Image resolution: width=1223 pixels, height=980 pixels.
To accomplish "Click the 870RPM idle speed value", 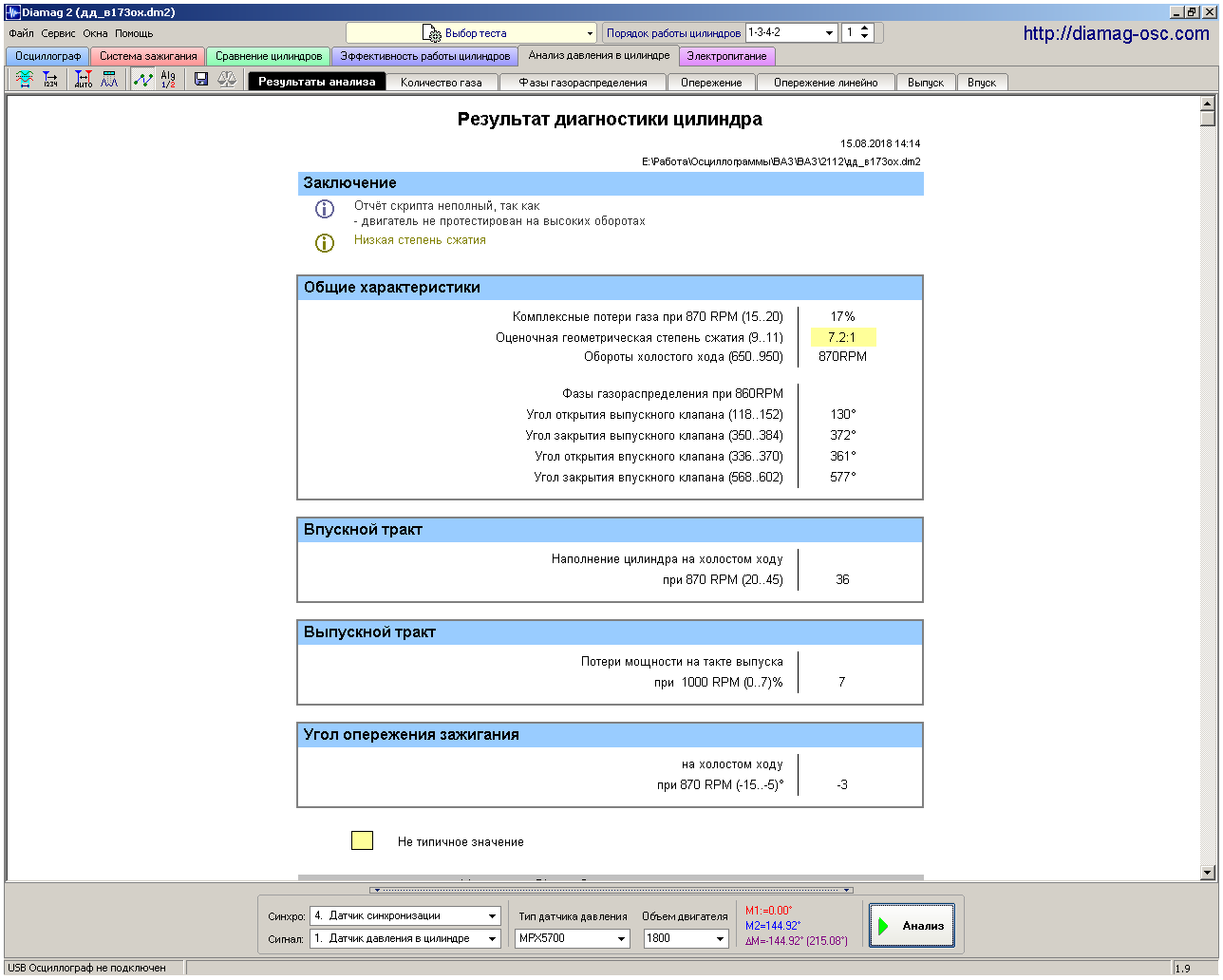I will [842, 356].
